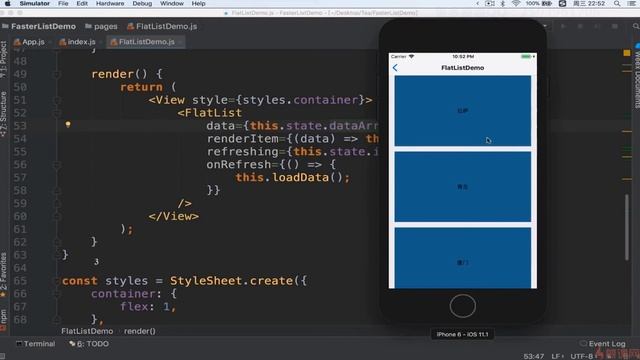This screenshot has height=360, width=640.
Task: Collapse the FlatList tag fold marker
Action: (57, 113)
